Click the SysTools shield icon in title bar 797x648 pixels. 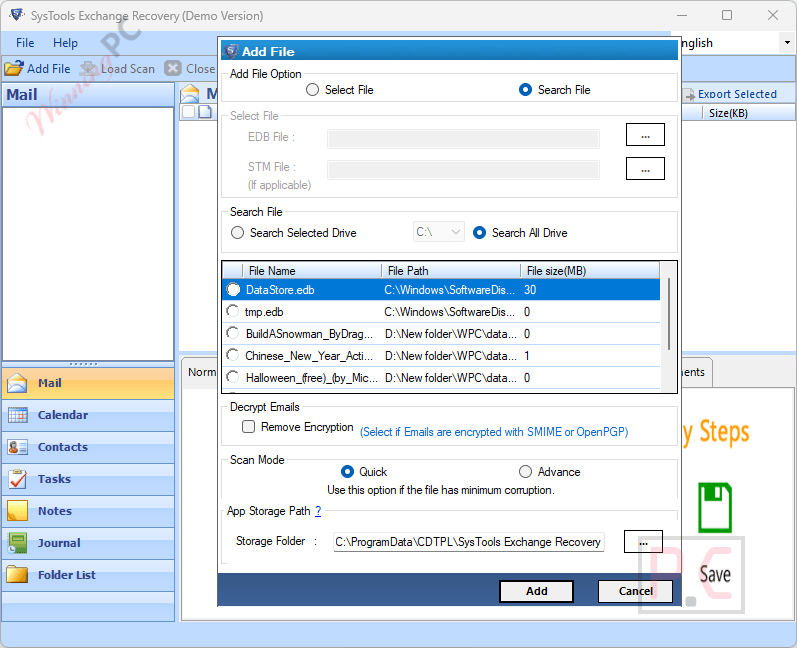16,15
